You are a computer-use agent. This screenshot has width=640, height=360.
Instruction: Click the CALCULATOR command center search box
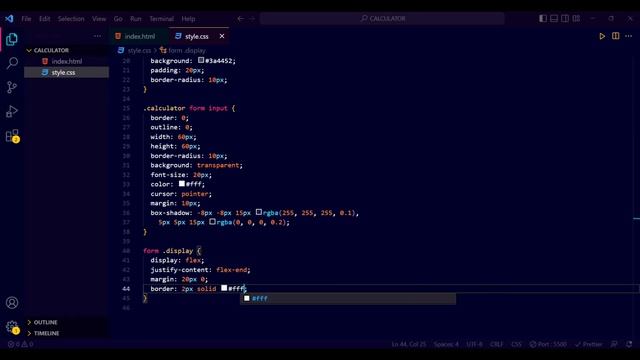(382, 18)
